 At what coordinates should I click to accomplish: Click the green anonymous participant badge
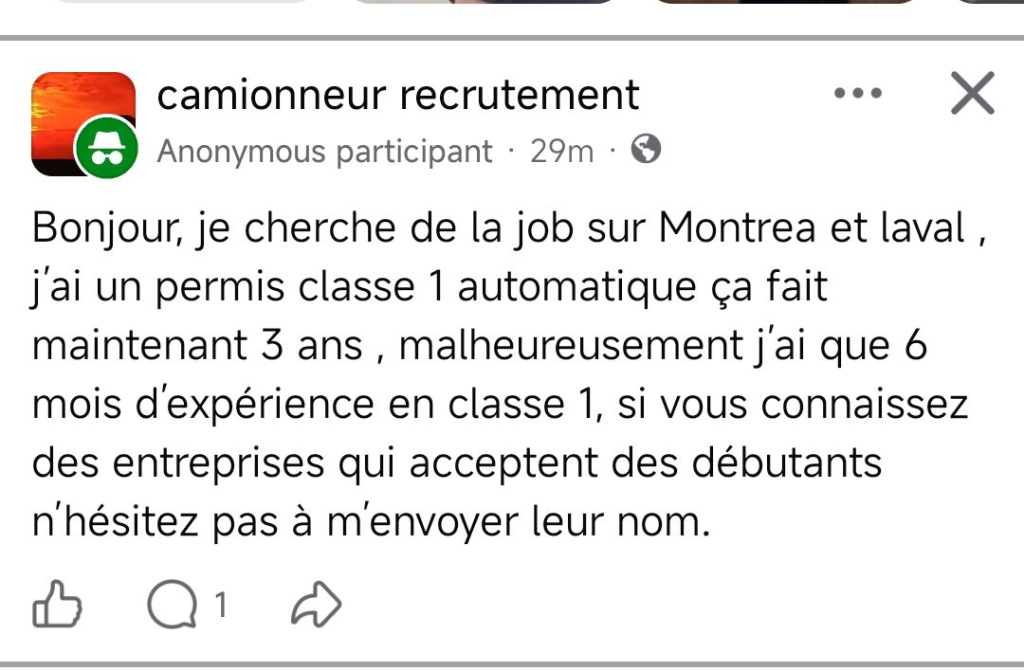[106, 150]
